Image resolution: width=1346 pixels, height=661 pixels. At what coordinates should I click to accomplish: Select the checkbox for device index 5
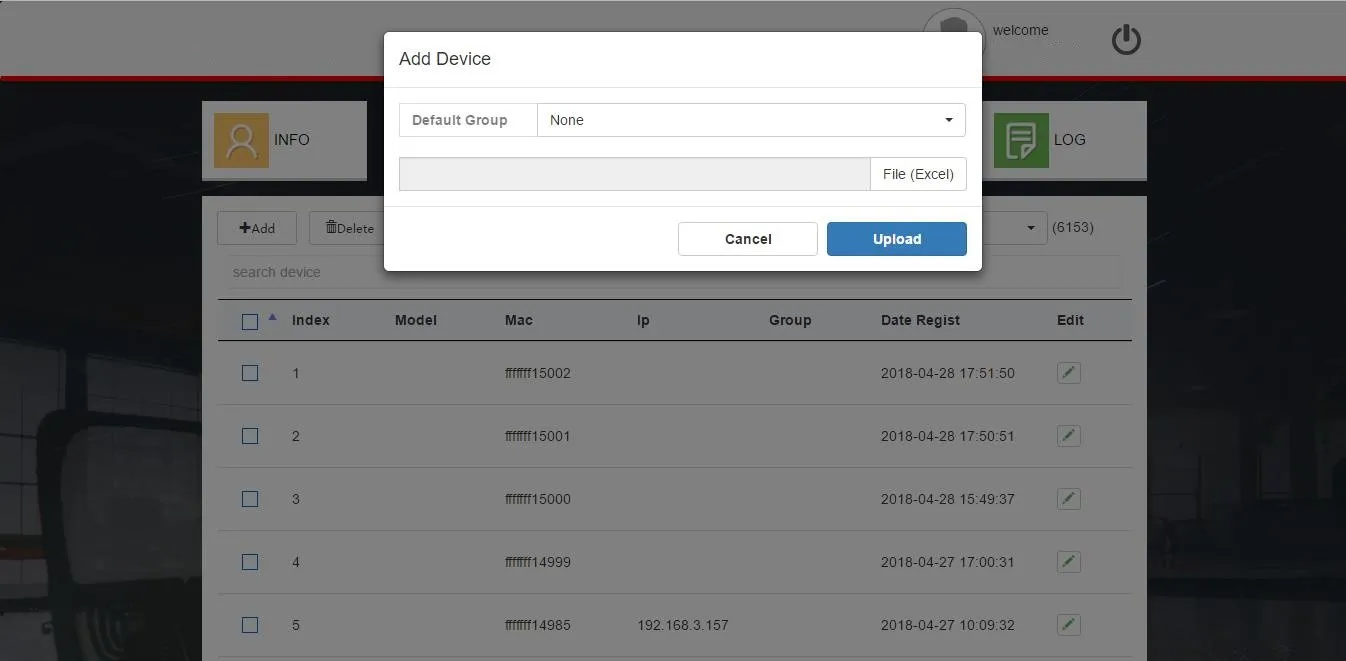click(x=250, y=624)
